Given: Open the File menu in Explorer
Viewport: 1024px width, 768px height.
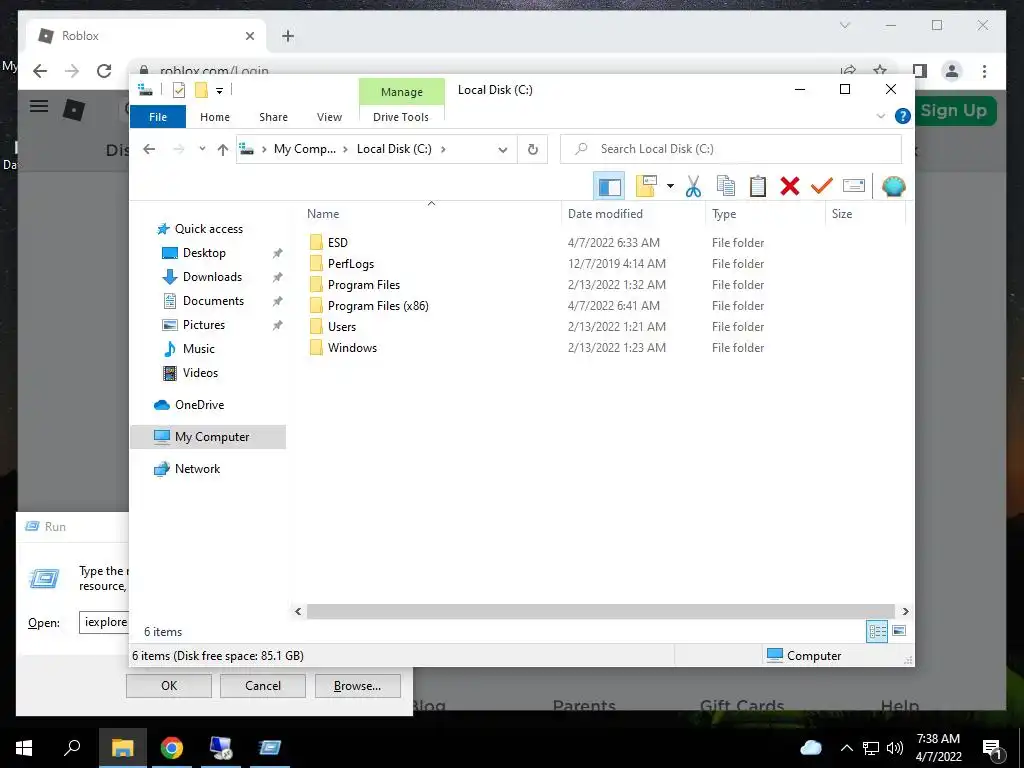Looking at the screenshot, I should [x=158, y=117].
